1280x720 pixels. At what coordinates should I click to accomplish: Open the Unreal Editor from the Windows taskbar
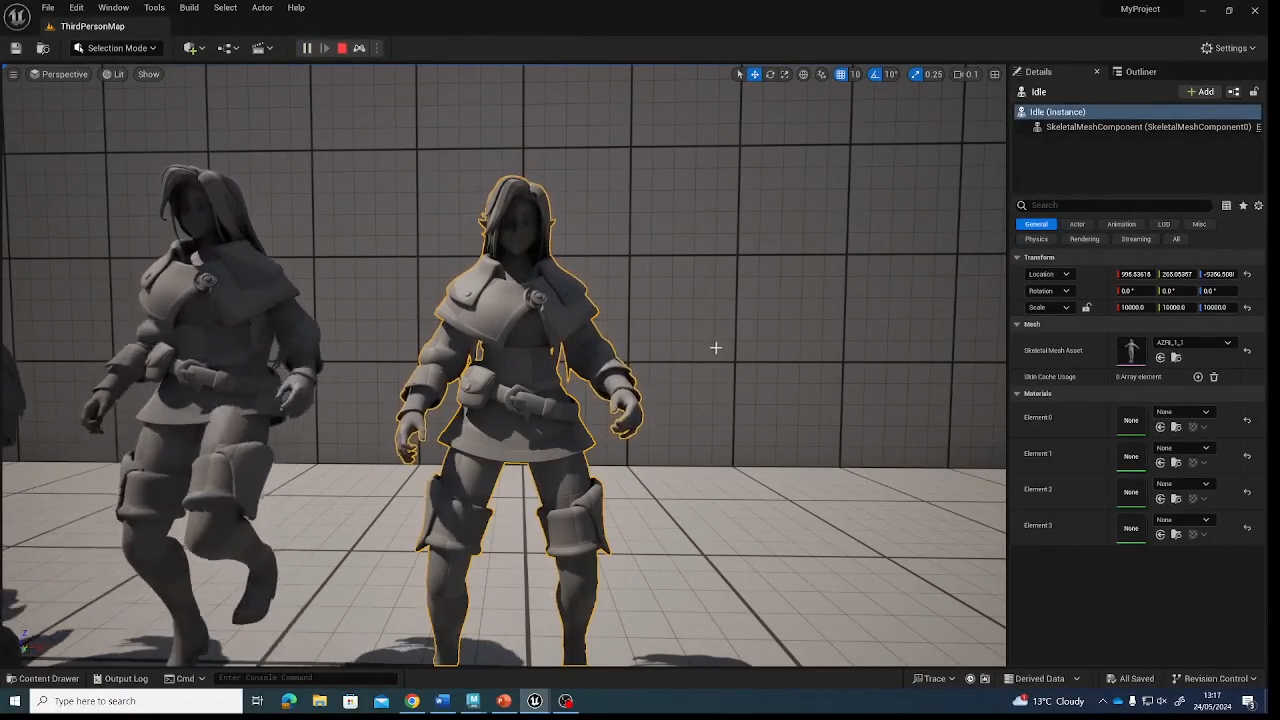tap(535, 701)
